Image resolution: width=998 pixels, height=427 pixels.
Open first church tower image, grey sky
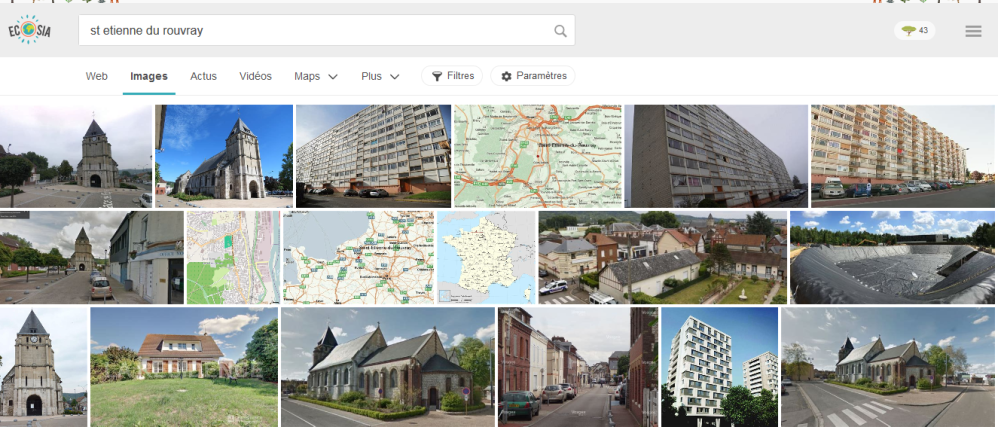pyautogui.click(x=76, y=156)
